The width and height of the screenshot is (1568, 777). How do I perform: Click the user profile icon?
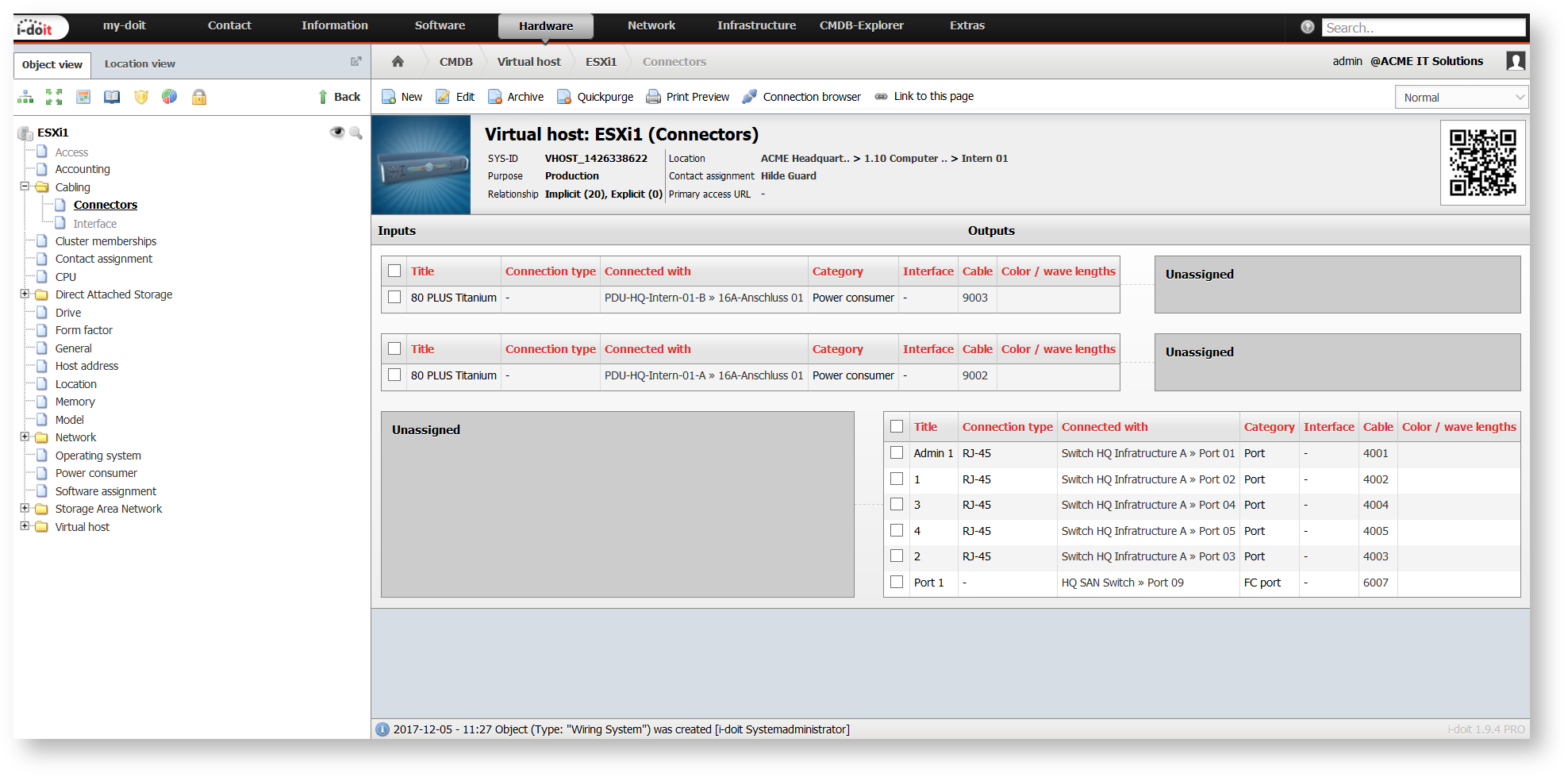1515,61
